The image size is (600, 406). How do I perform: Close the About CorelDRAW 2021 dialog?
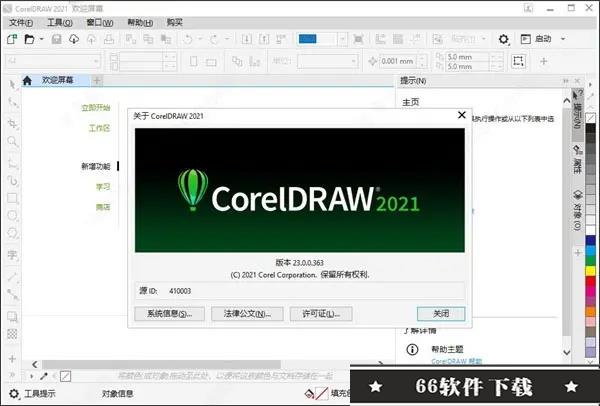coord(462,115)
